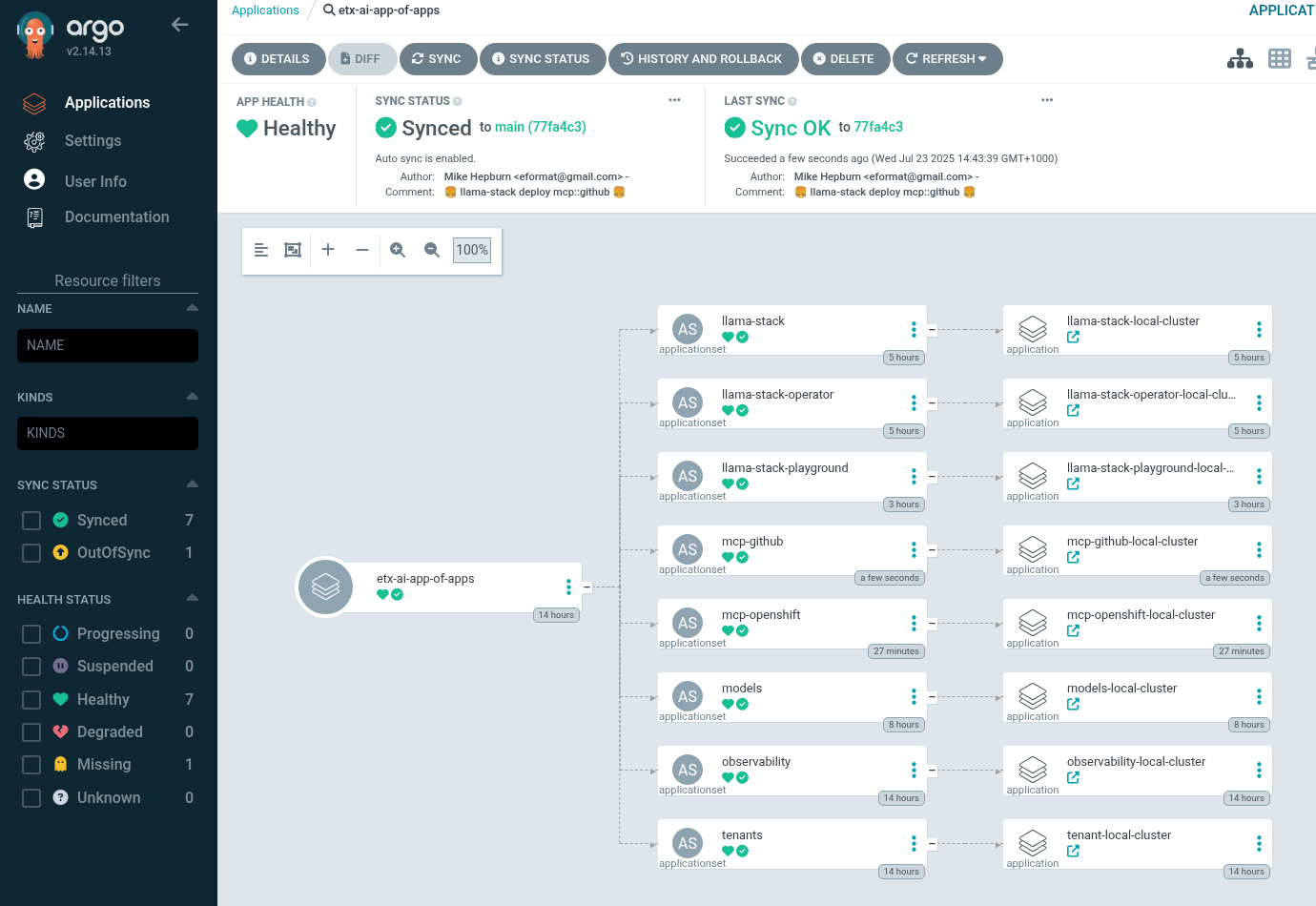
Task: Open kebab menu for etx-ai-app-of-apps node
Action: click(568, 587)
